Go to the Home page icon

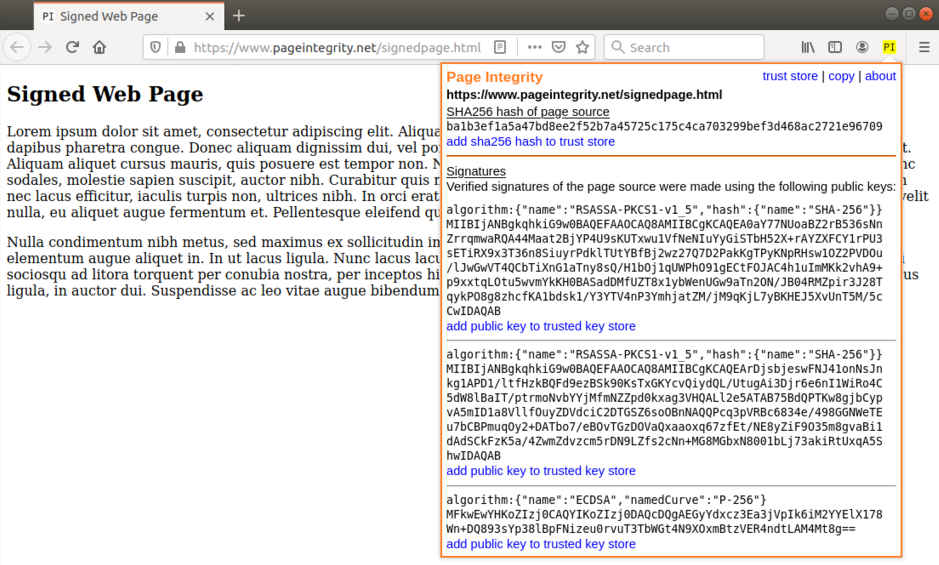point(99,47)
